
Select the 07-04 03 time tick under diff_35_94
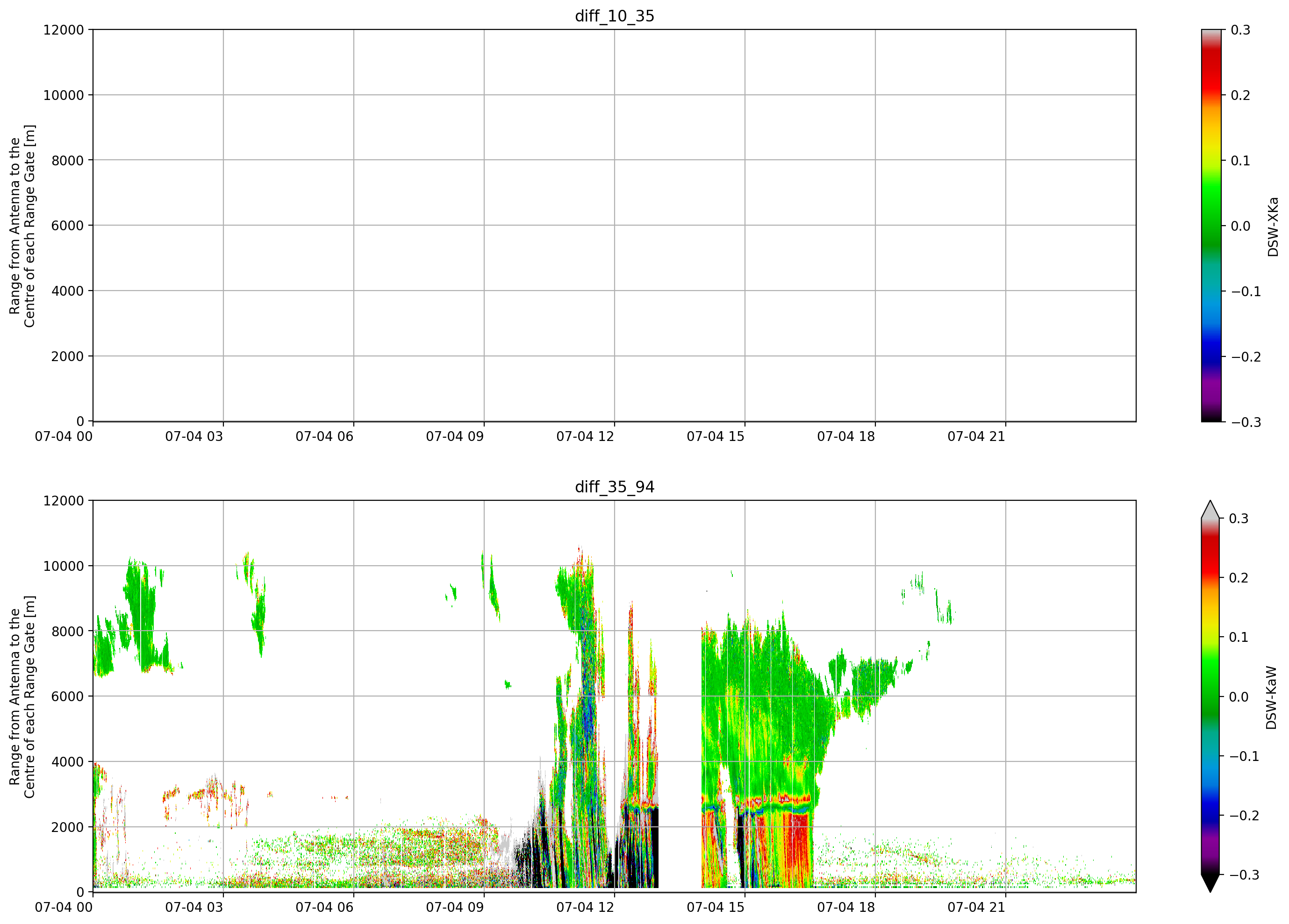pyautogui.click(x=194, y=907)
